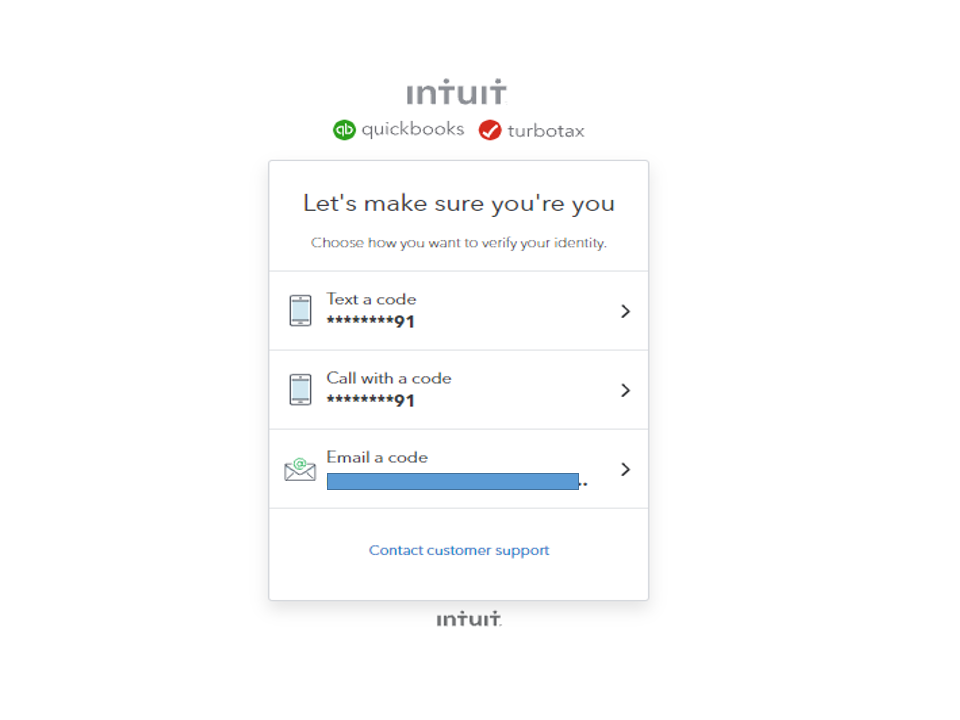Click the TurboTax red checkmark icon

(x=490, y=130)
